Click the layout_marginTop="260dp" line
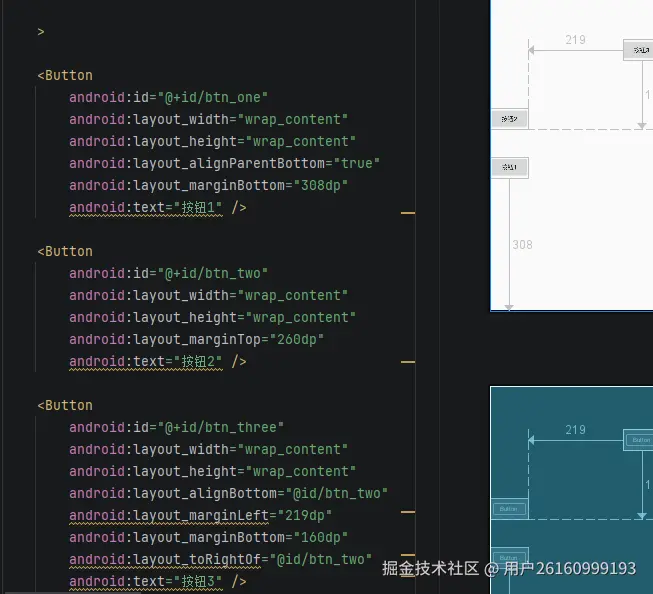Image resolution: width=653 pixels, height=594 pixels. point(196,339)
